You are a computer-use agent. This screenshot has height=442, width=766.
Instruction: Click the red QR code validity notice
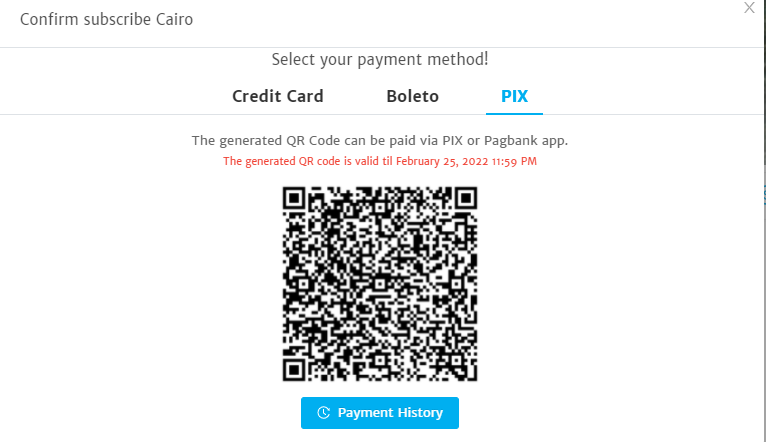380,161
